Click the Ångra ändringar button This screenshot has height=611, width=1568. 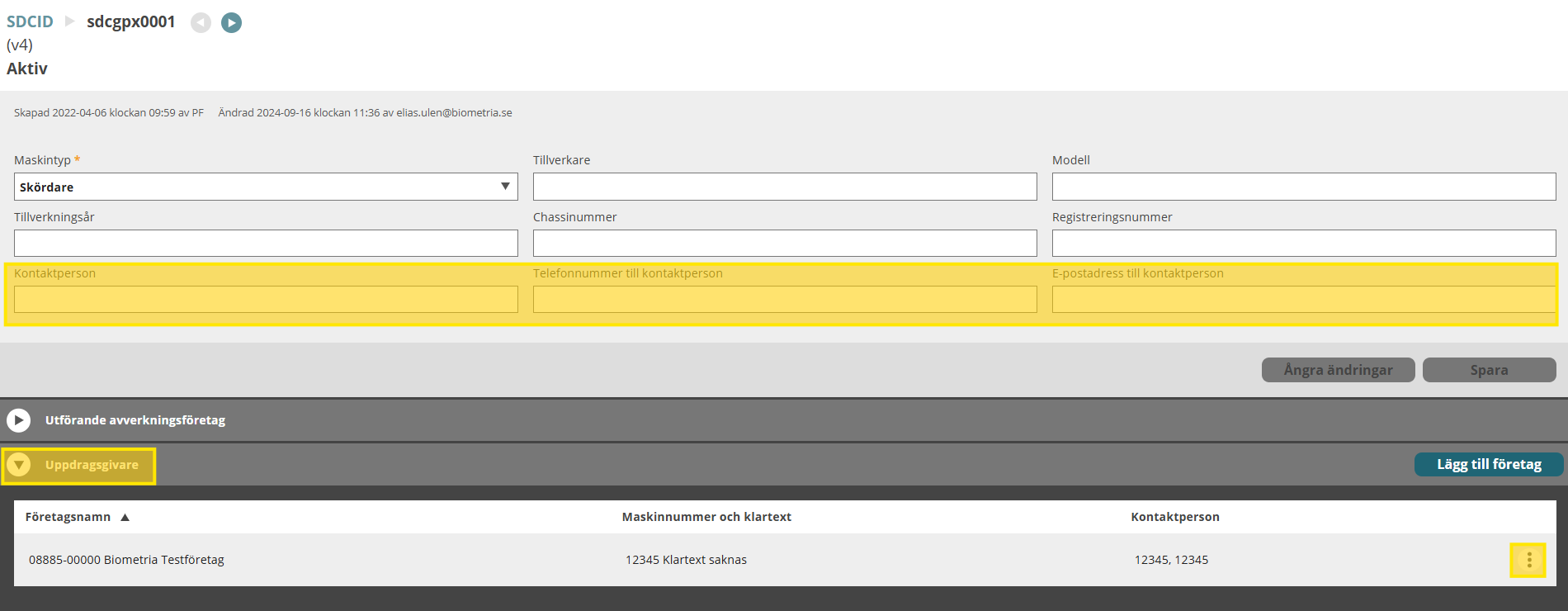pos(1338,370)
